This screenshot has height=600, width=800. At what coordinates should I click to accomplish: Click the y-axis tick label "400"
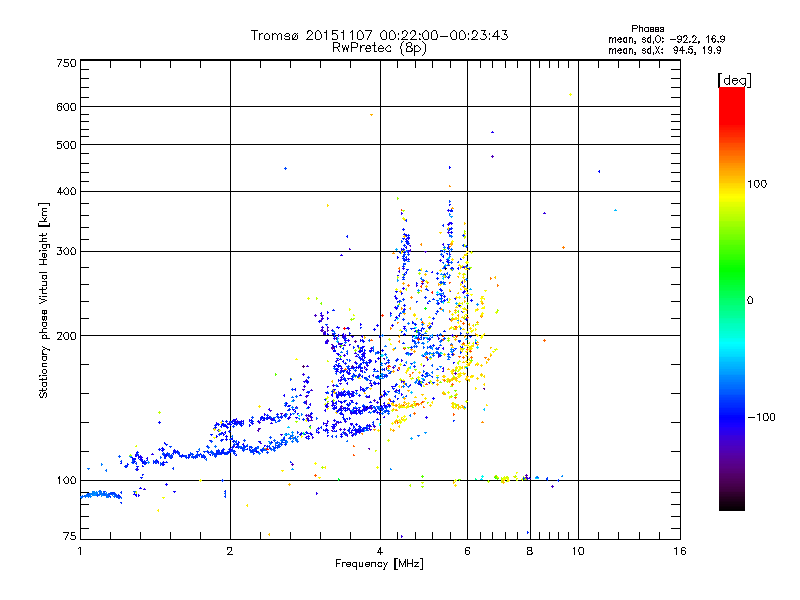point(66,191)
